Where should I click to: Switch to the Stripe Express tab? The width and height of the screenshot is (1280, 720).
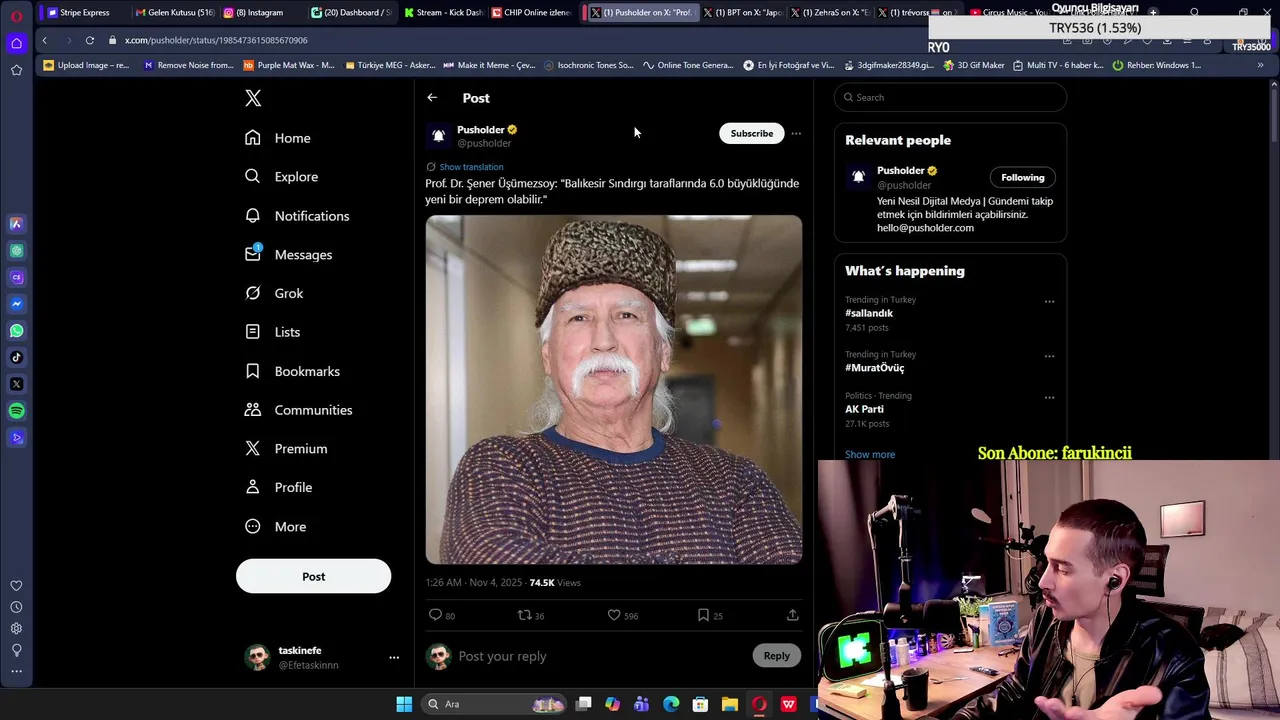click(84, 13)
